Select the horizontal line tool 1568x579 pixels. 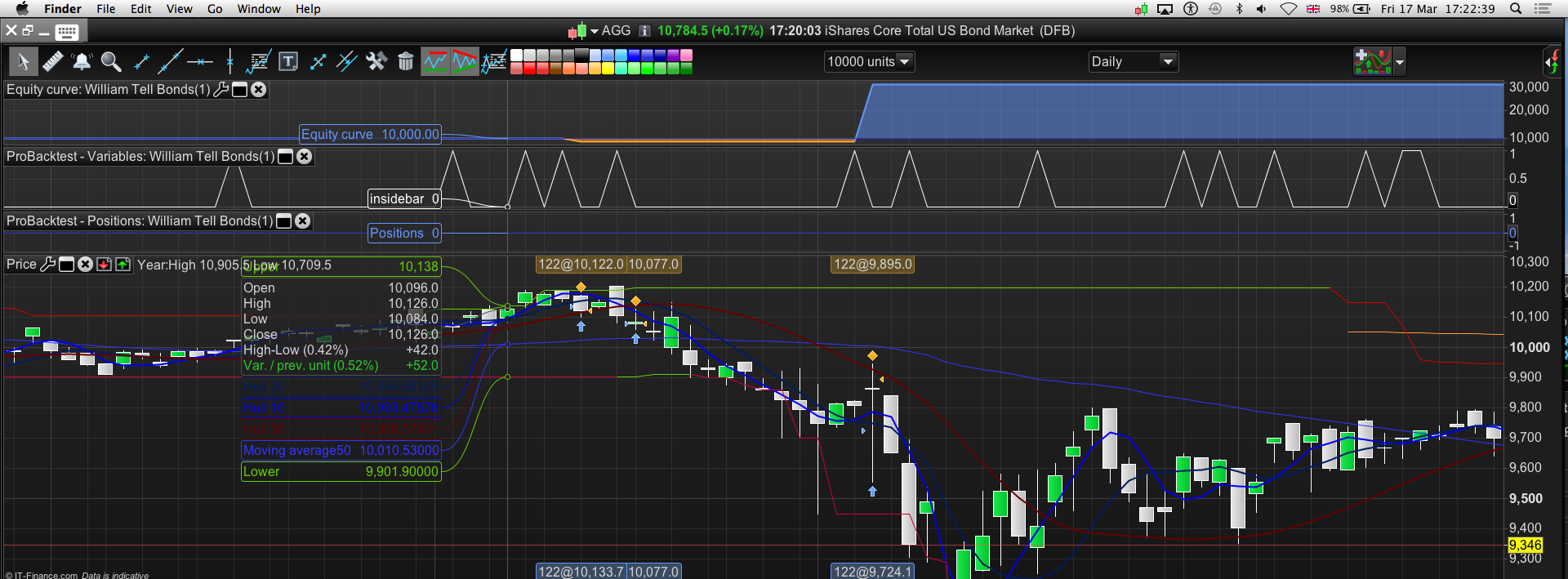pos(200,61)
